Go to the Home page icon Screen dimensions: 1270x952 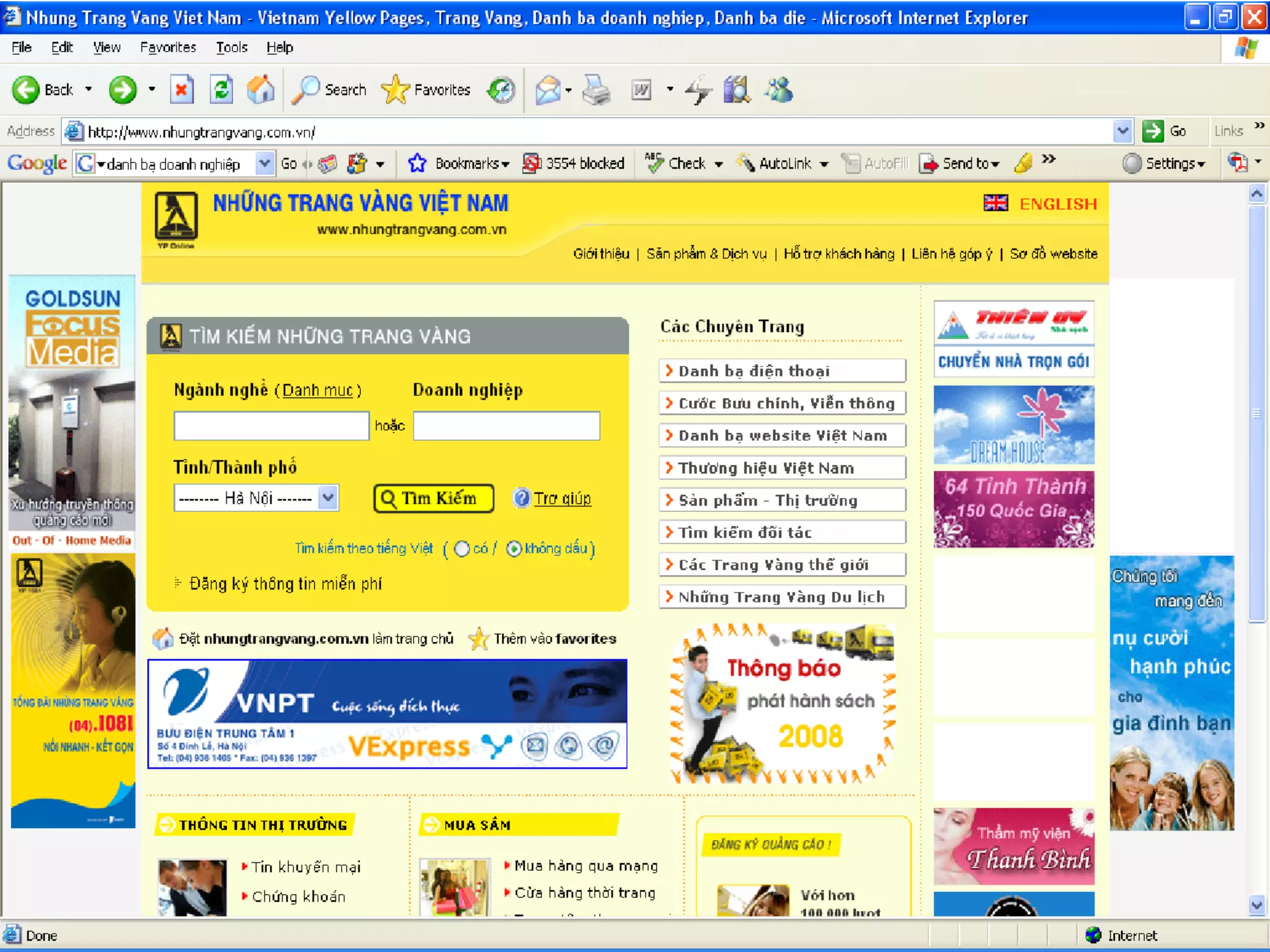(261, 90)
